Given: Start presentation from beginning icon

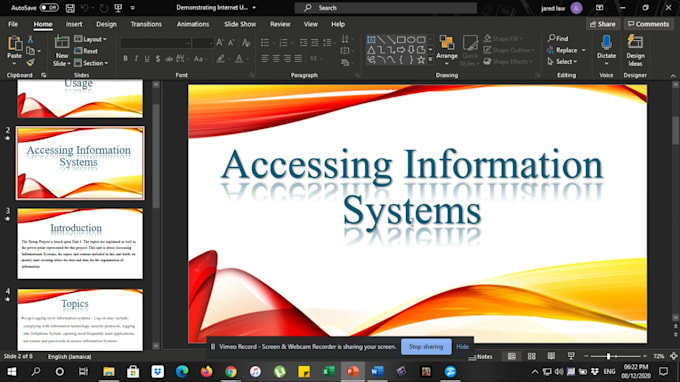Looking at the screenshot, I should pos(118,8).
